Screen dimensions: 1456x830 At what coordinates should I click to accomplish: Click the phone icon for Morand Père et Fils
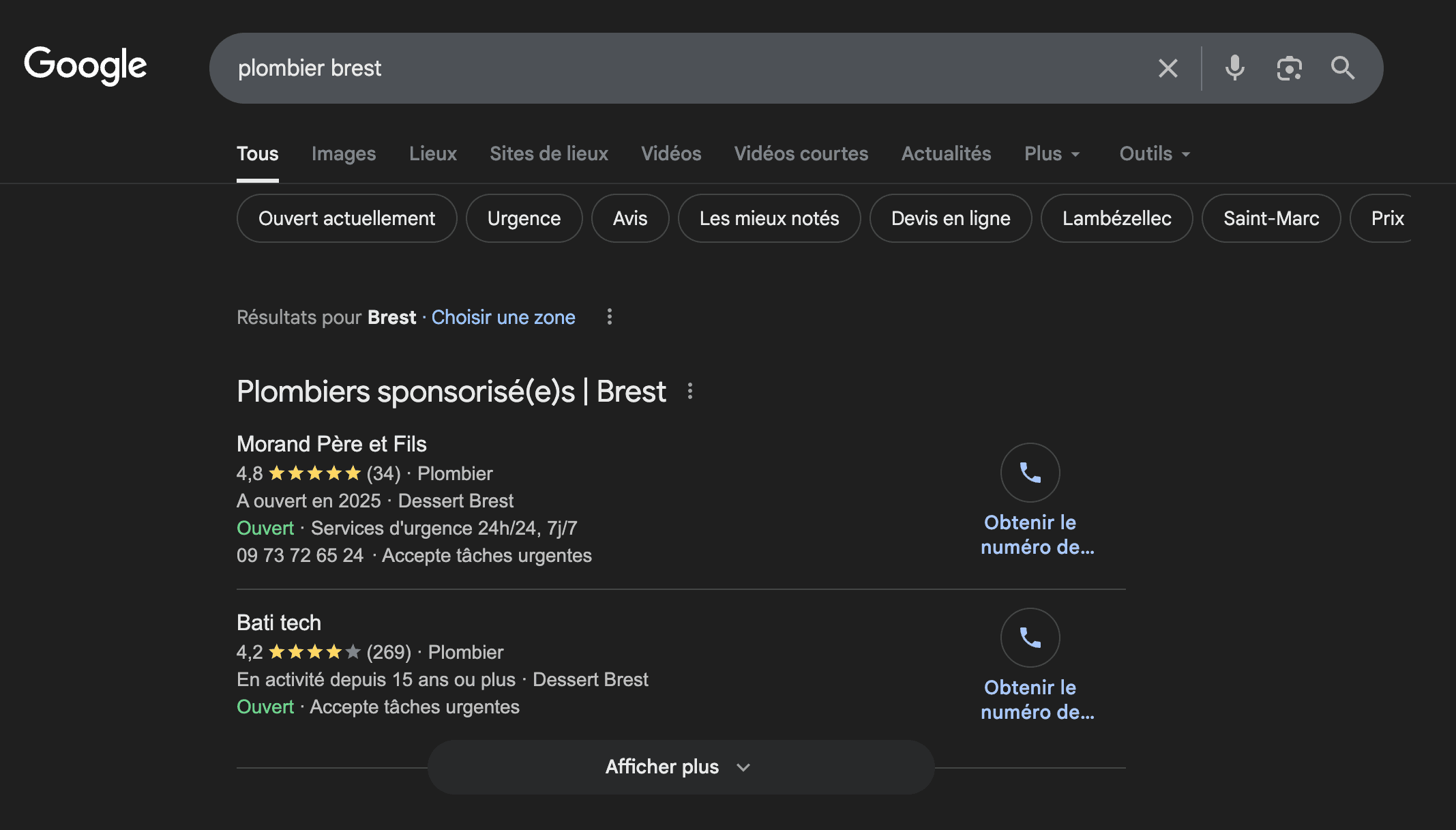pos(1030,472)
